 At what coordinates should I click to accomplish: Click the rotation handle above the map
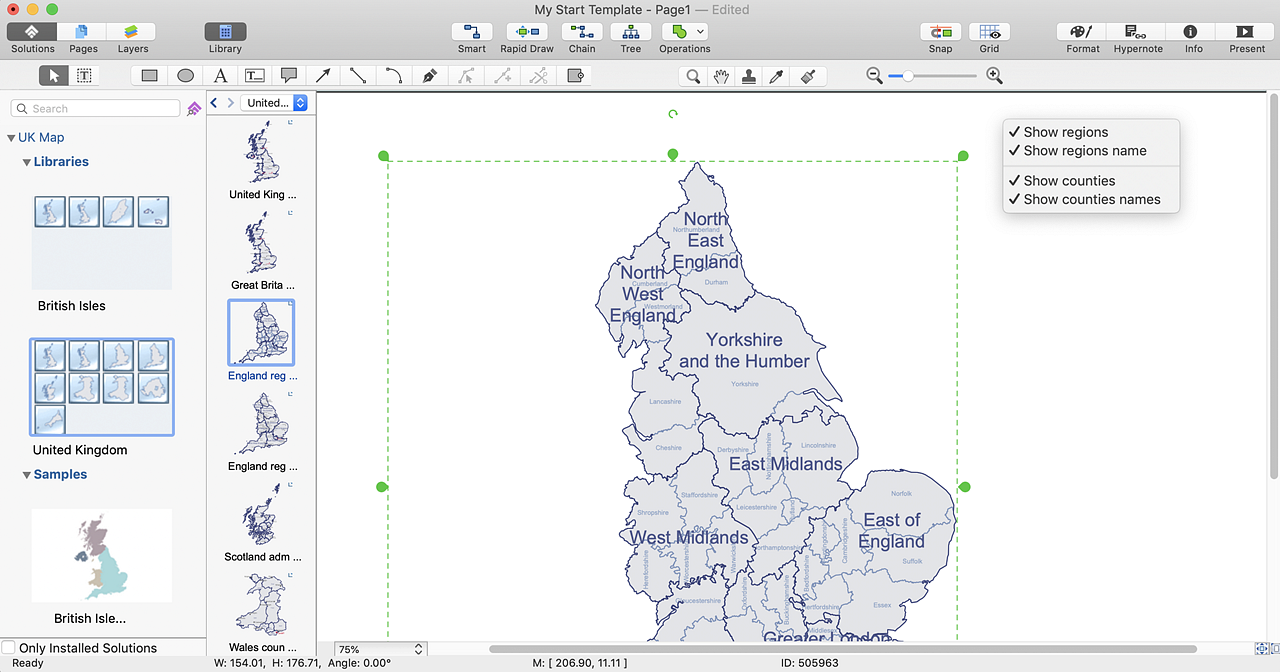(673, 114)
